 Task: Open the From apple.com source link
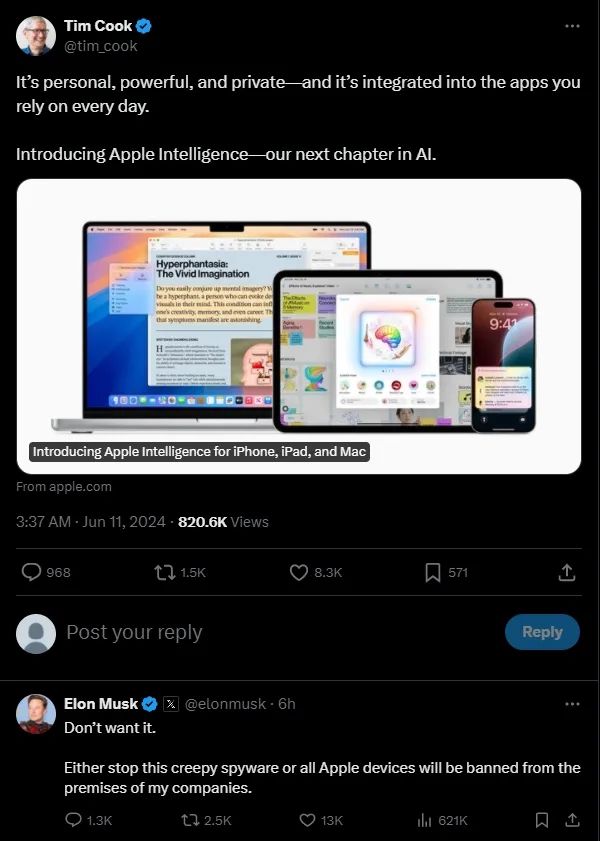point(64,486)
